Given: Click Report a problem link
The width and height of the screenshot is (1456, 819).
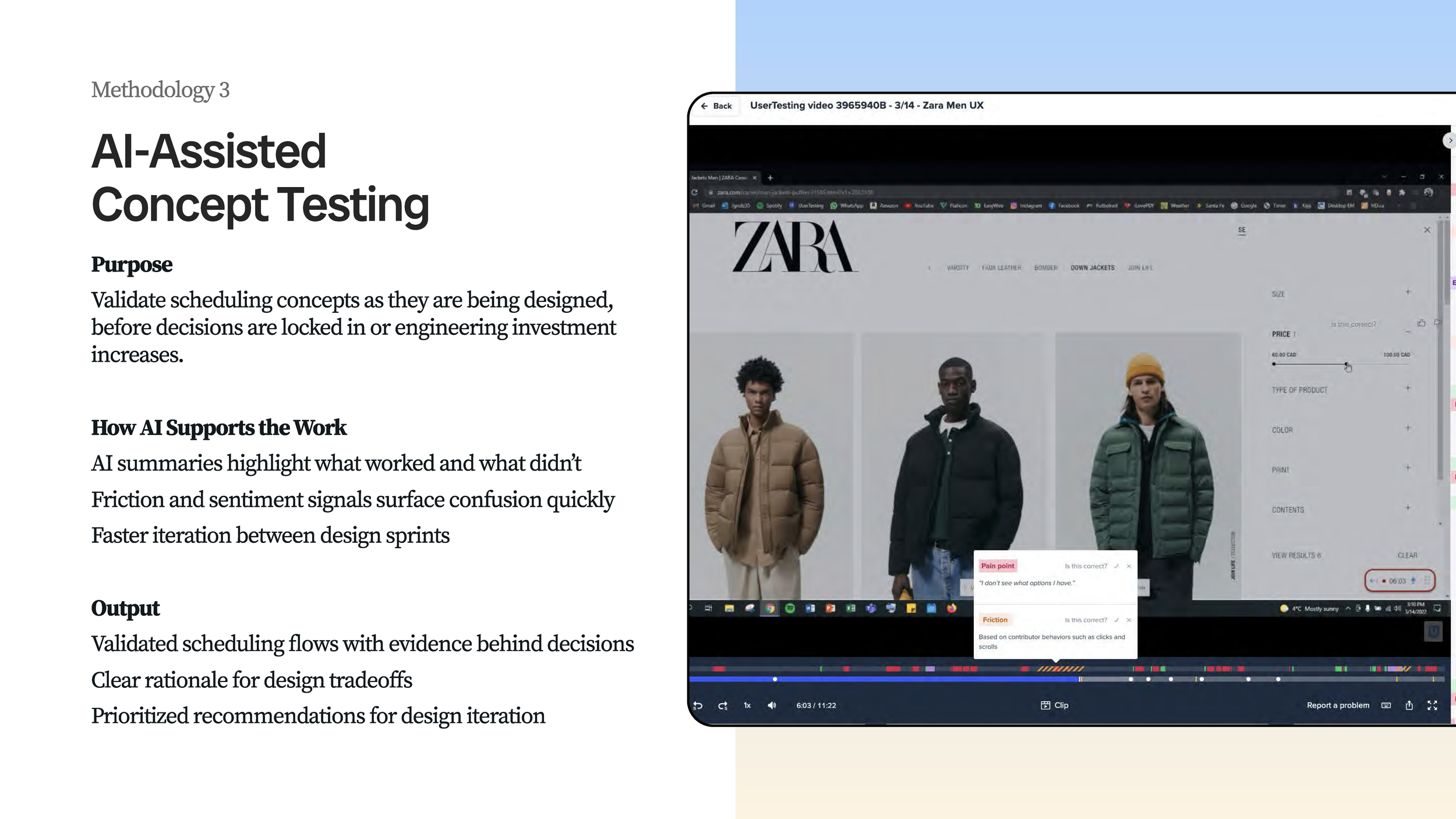Looking at the screenshot, I should click(x=1338, y=705).
